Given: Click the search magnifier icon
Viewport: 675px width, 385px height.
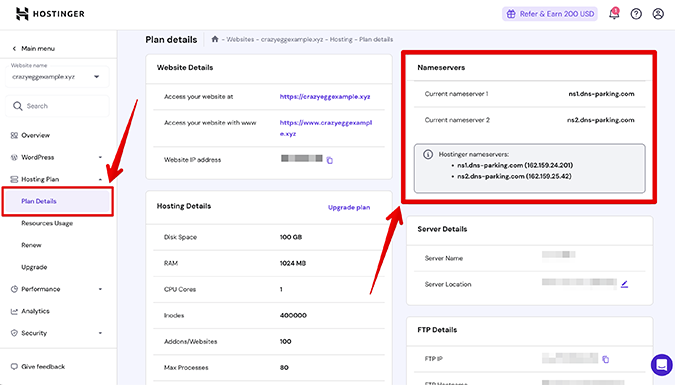Looking at the screenshot, I should [17, 106].
